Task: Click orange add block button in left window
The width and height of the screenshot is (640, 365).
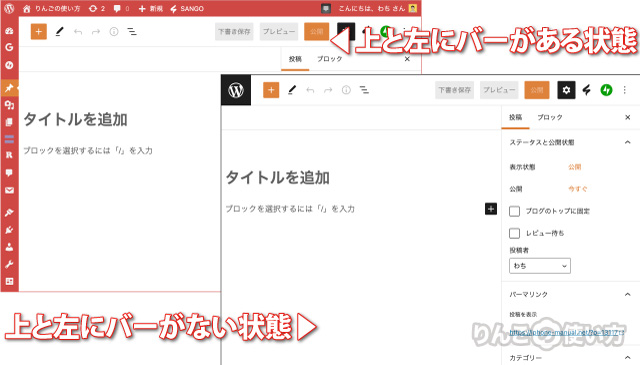Action: click(39, 31)
